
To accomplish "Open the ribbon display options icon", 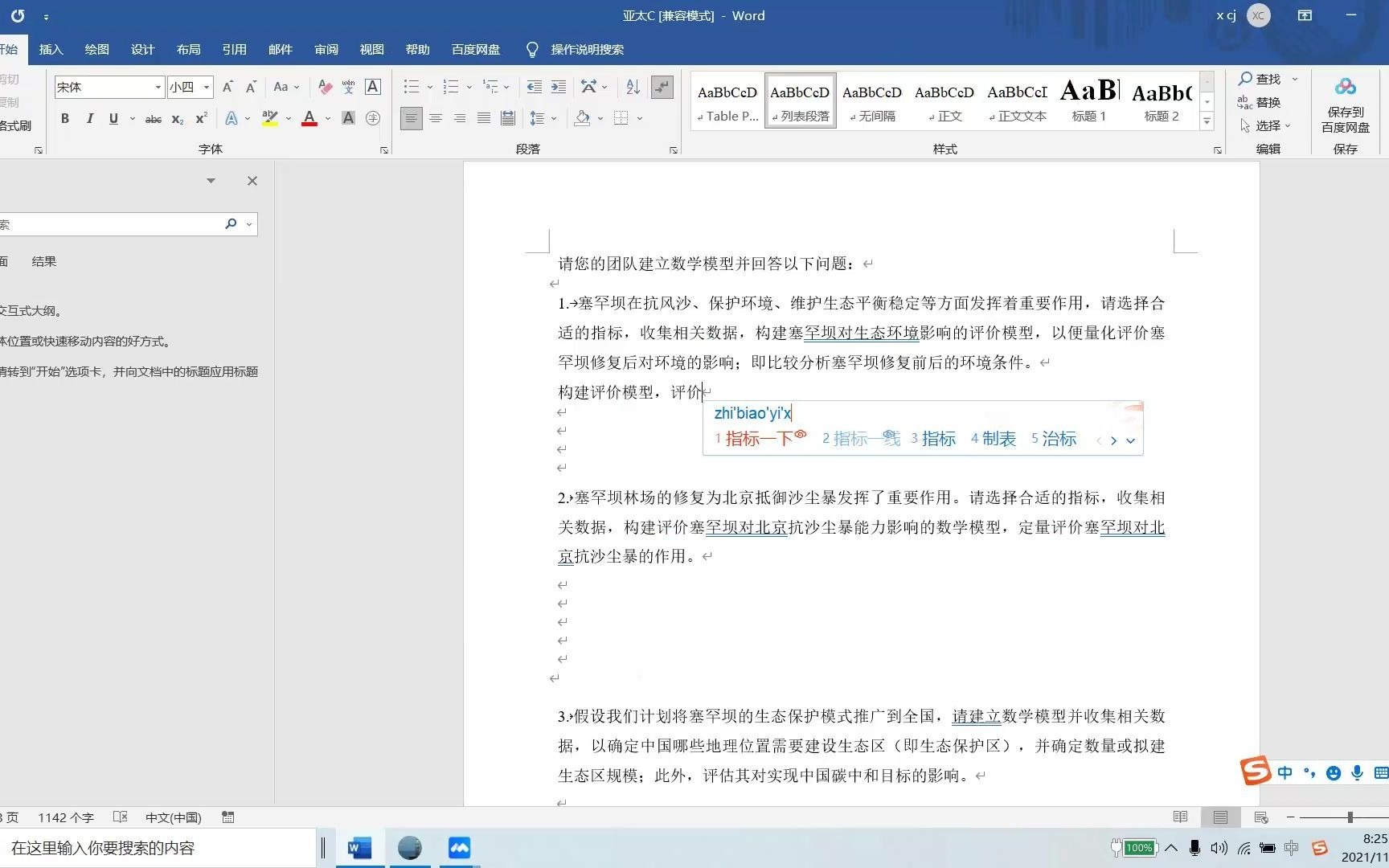I will coord(1305,15).
